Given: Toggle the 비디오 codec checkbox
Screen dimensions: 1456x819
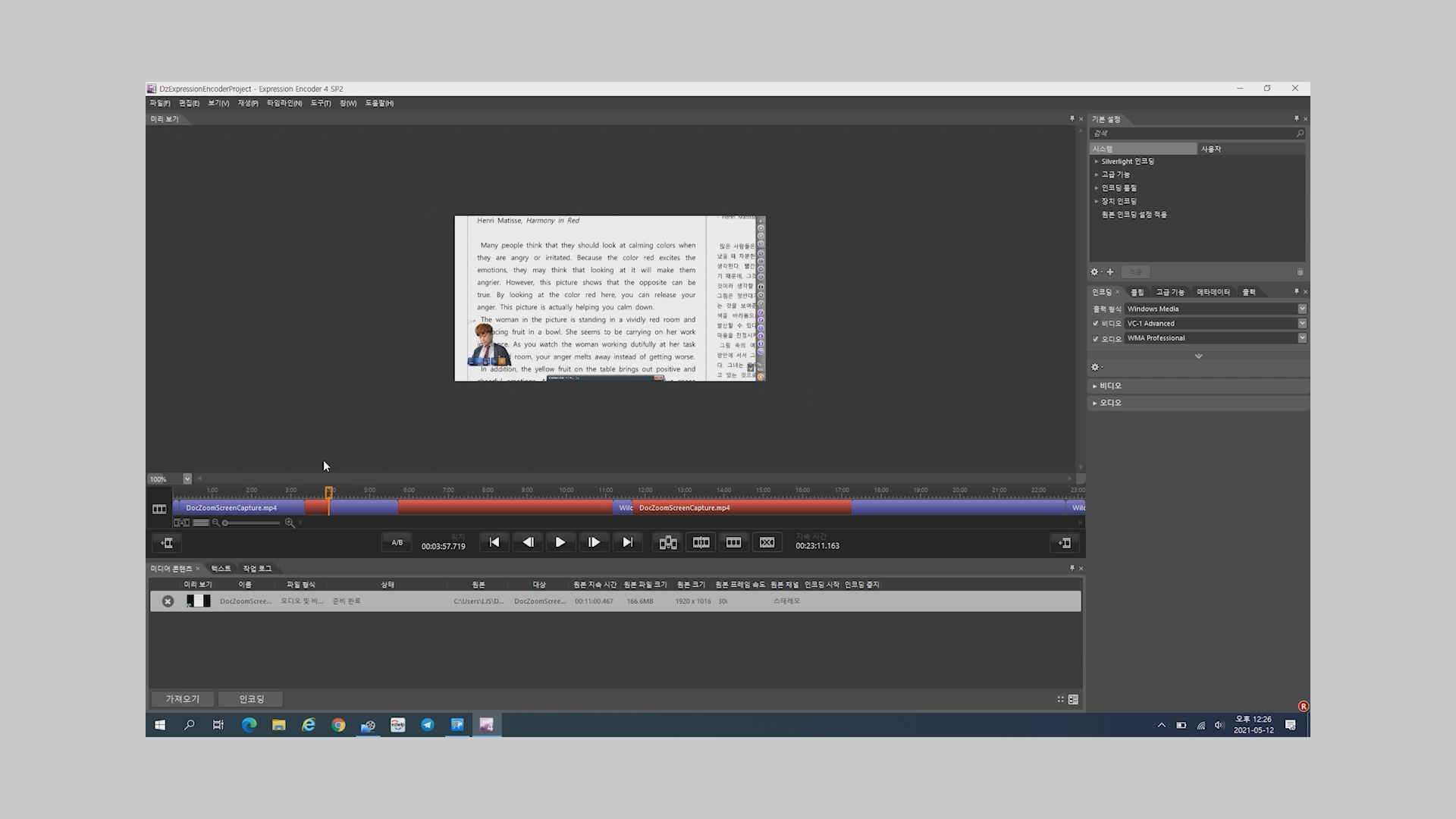Looking at the screenshot, I should click(1095, 324).
